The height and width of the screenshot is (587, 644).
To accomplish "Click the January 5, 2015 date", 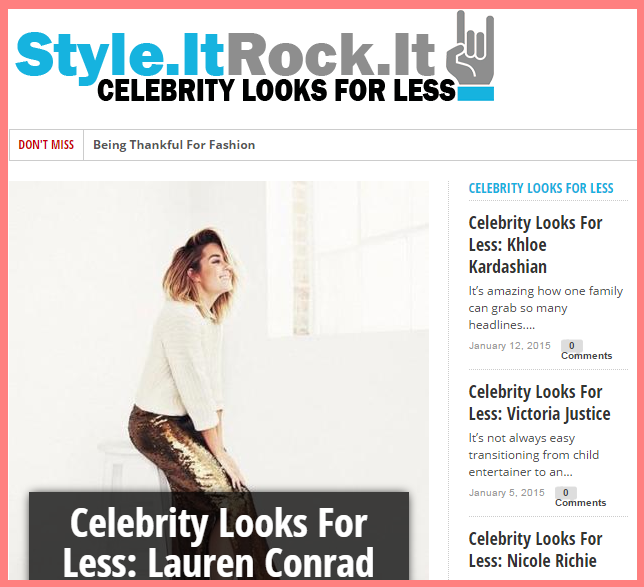I will point(506,493).
